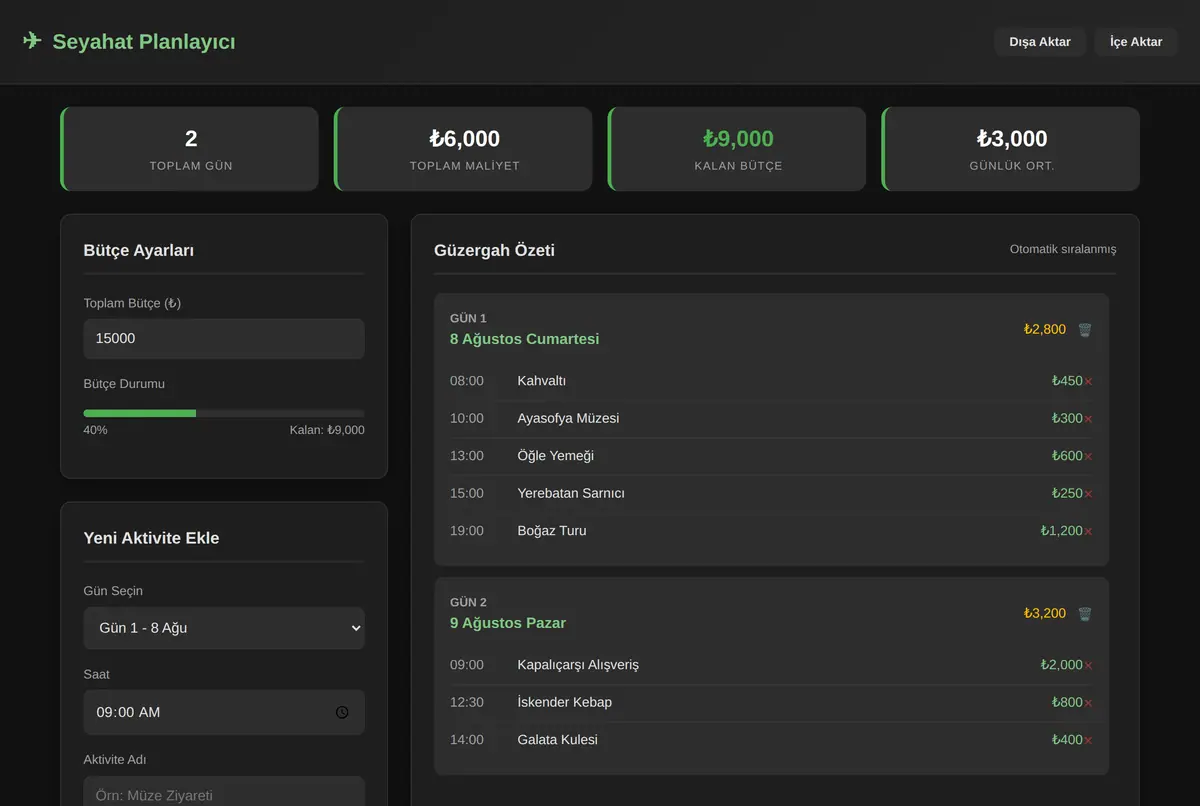Select the Günlük Ort. stat card
Image resolution: width=1200 pixels, height=806 pixels.
[1011, 149]
